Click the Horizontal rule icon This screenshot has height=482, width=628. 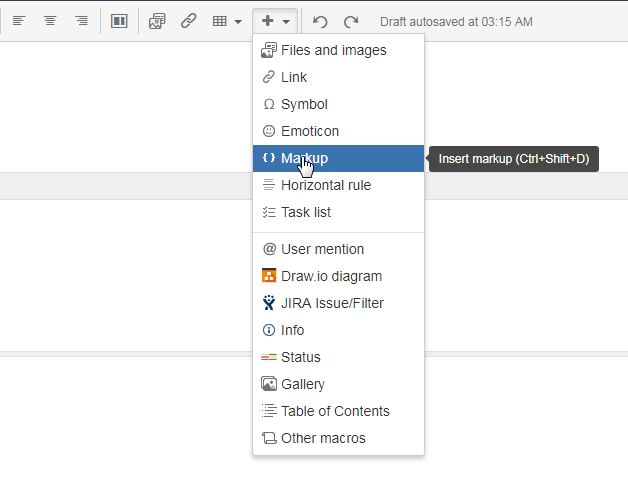pyautogui.click(x=269, y=185)
